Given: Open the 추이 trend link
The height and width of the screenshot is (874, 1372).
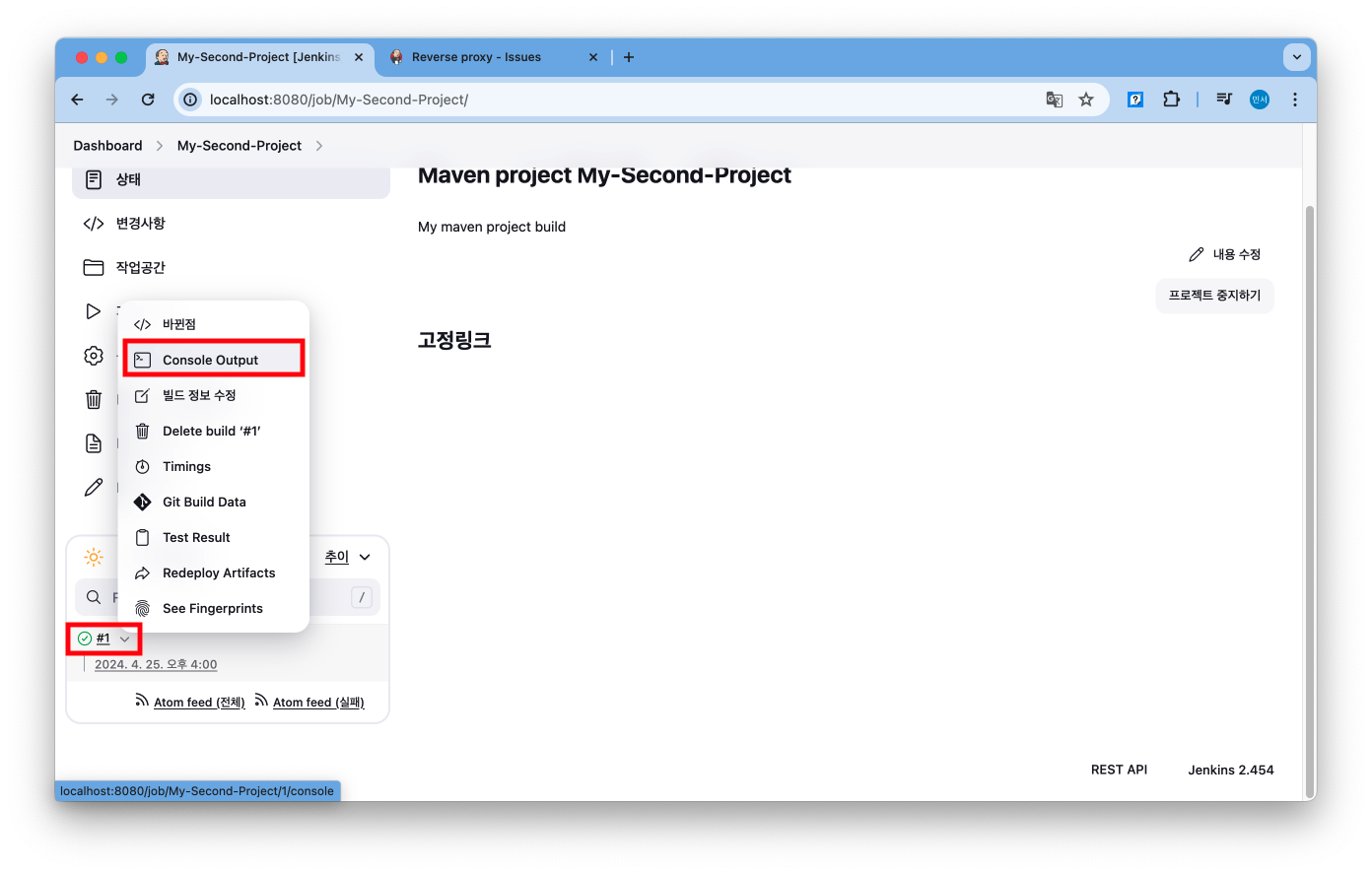Looking at the screenshot, I should [x=337, y=557].
